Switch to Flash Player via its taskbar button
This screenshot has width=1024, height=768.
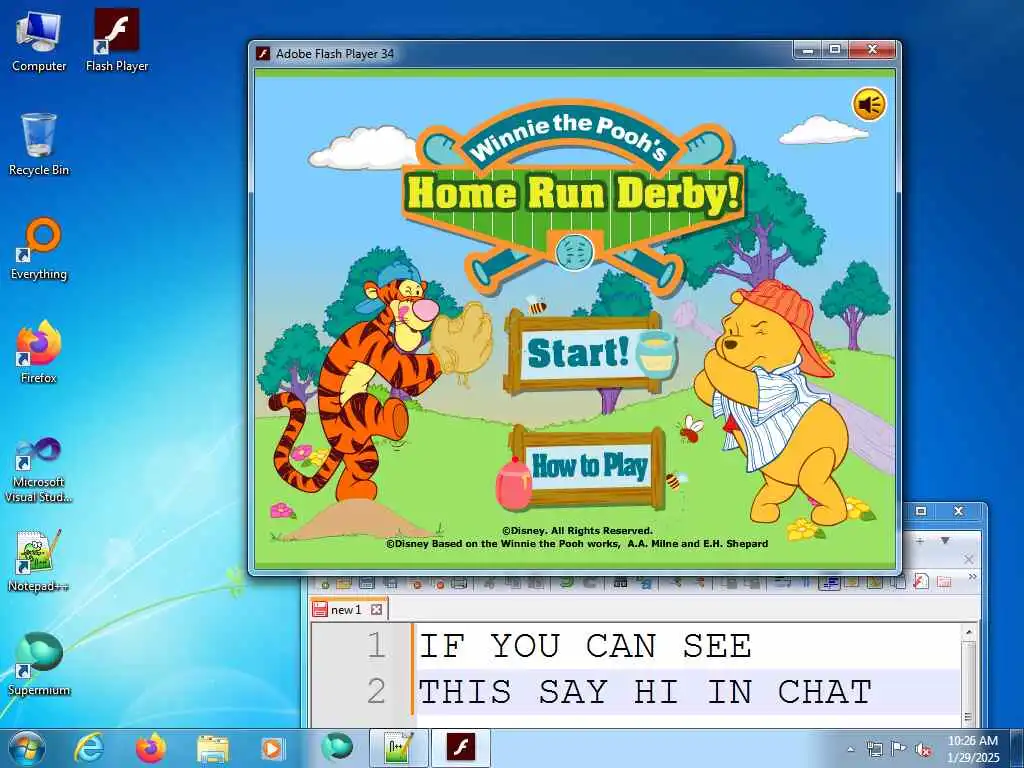click(x=460, y=748)
